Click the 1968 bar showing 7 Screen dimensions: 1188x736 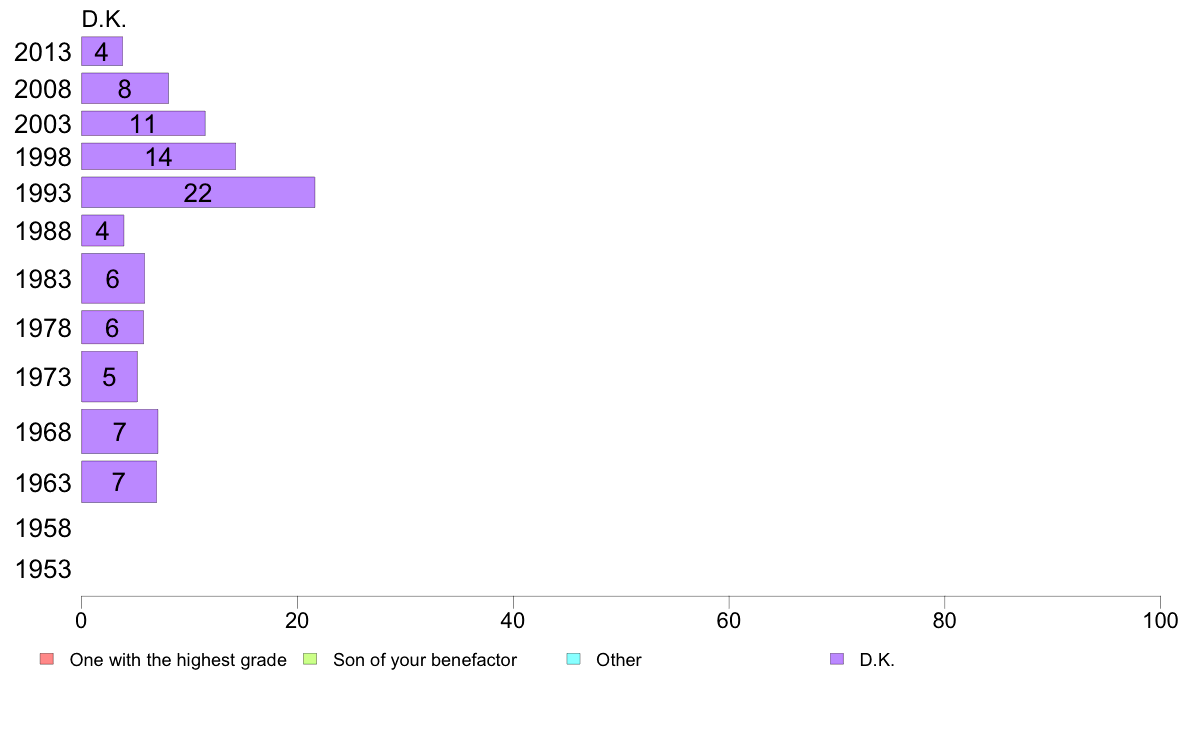click(119, 431)
